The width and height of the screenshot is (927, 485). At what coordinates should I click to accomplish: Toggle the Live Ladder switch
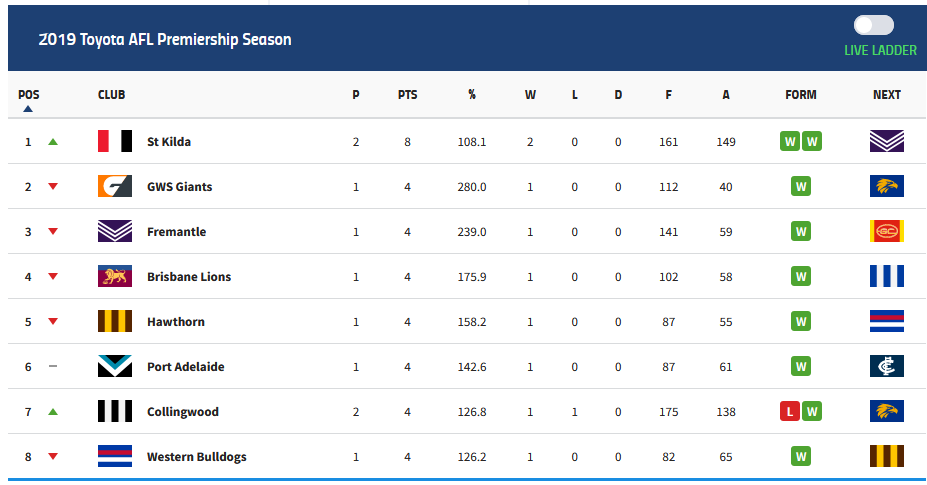(874, 26)
